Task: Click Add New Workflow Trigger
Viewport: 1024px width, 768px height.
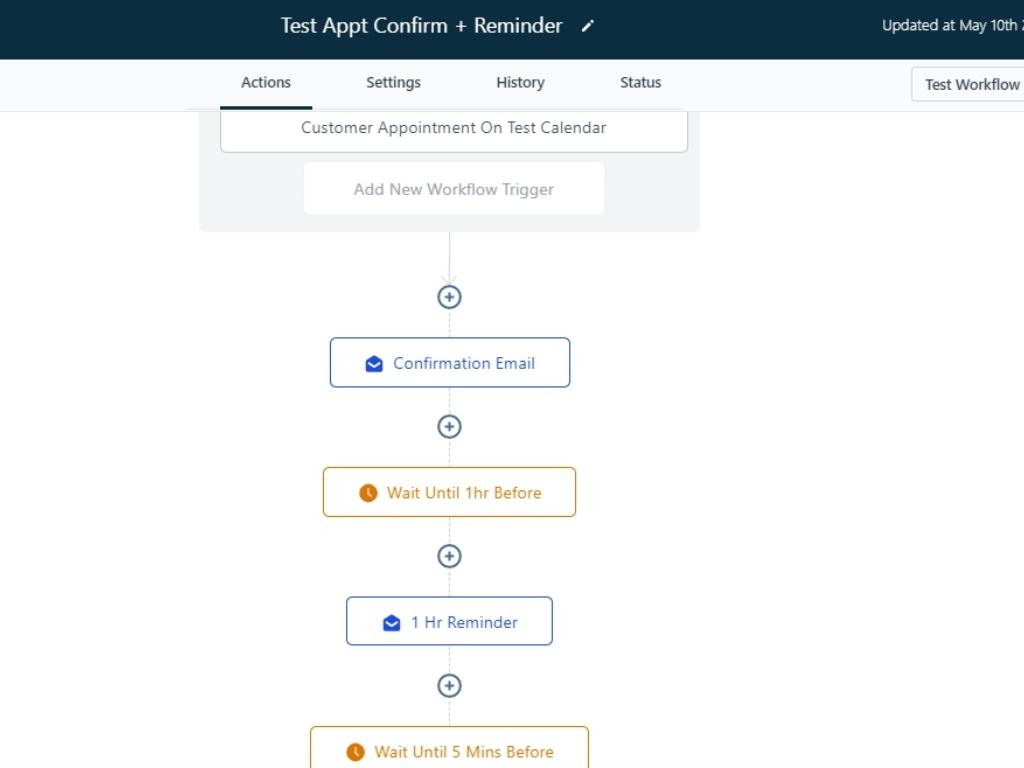Action: click(454, 189)
